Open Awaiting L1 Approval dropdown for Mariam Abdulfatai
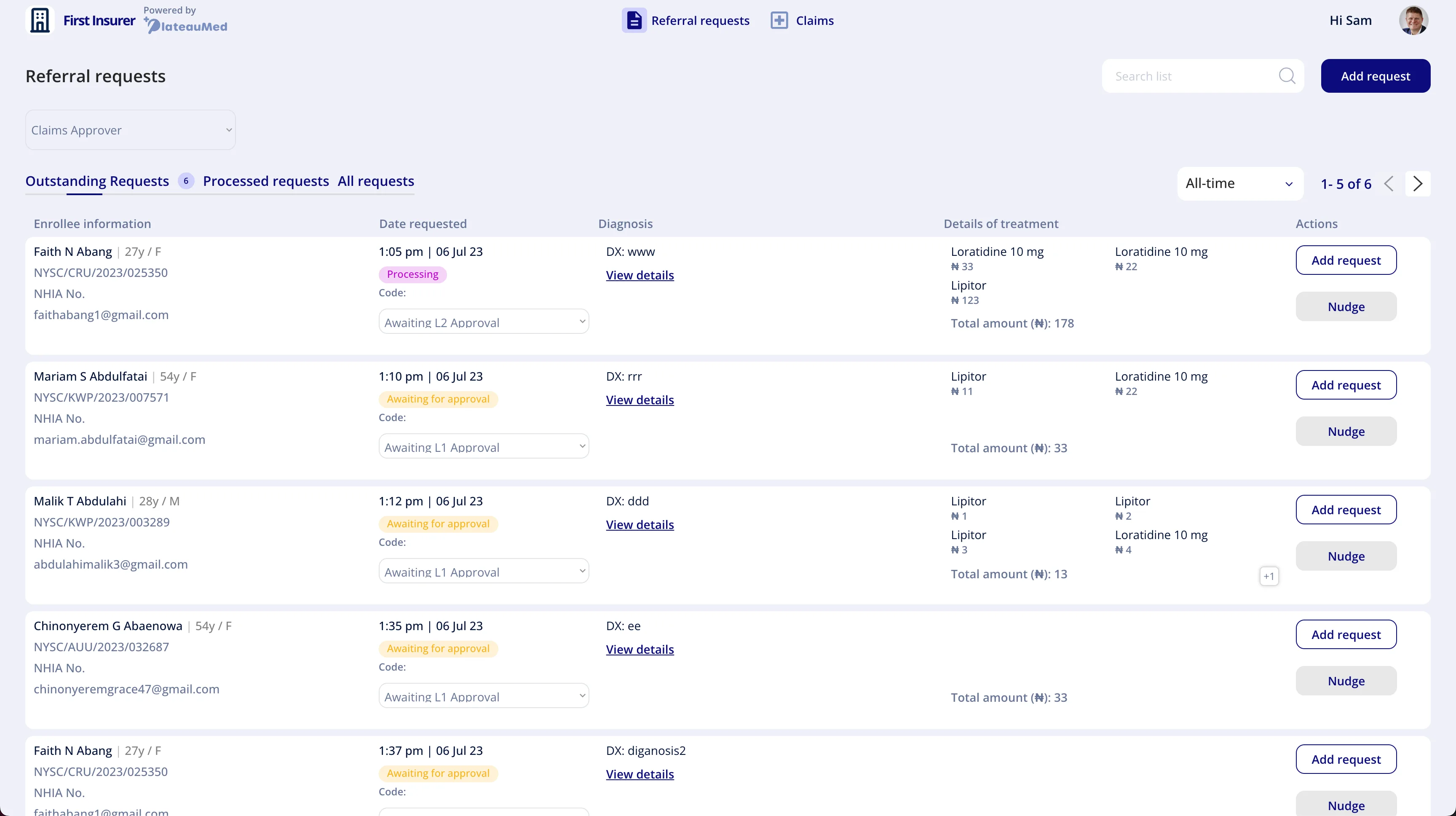The image size is (1456, 816). click(x=484, y=447)
